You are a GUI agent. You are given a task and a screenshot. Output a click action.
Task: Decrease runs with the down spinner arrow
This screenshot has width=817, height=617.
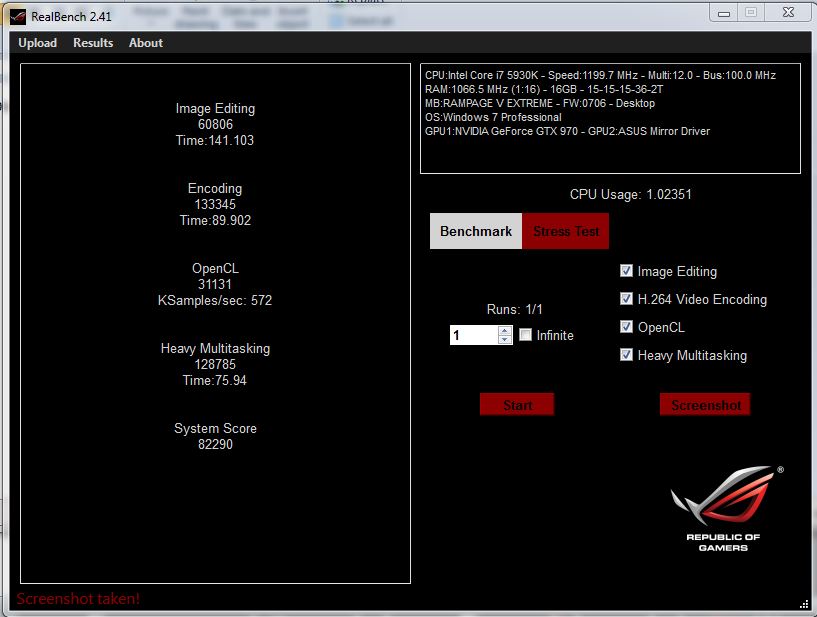click(x=504, y=340)
